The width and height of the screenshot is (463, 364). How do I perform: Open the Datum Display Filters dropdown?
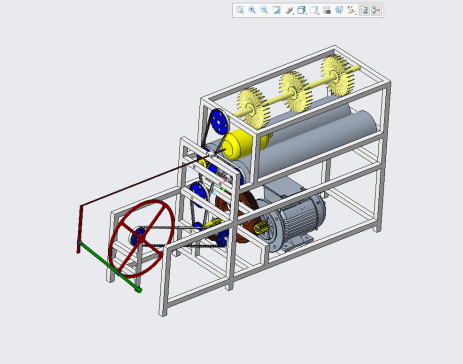tap(351, 10)
